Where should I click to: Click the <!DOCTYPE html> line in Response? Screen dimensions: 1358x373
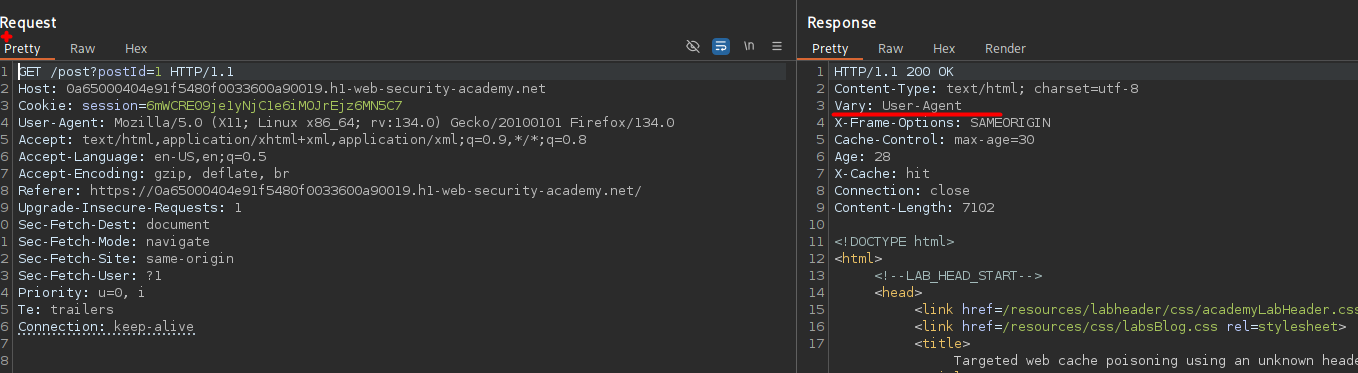click(894, 242)
